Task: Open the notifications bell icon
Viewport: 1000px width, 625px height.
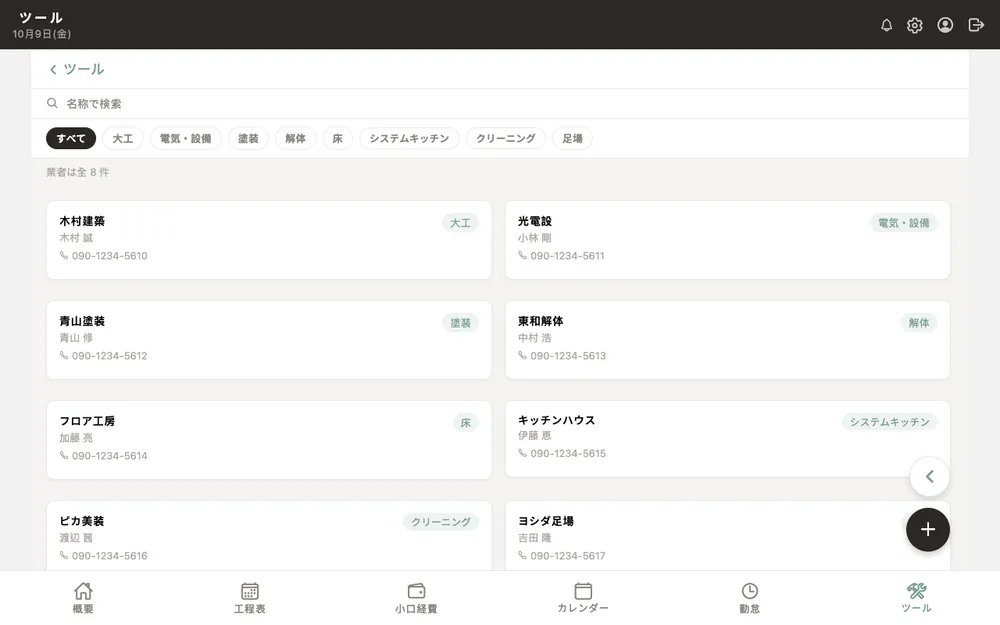Action: tap(886, 25)
